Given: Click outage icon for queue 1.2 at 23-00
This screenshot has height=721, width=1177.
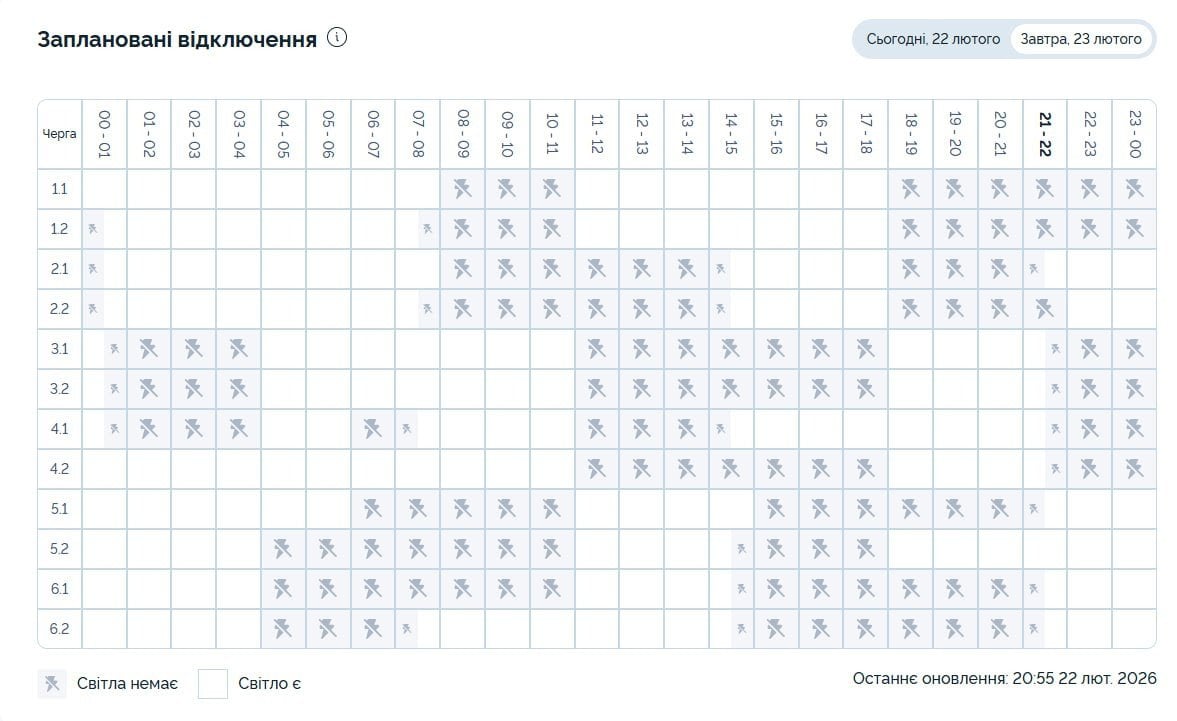Looking at the screenshot, I should coord(1134,229).
